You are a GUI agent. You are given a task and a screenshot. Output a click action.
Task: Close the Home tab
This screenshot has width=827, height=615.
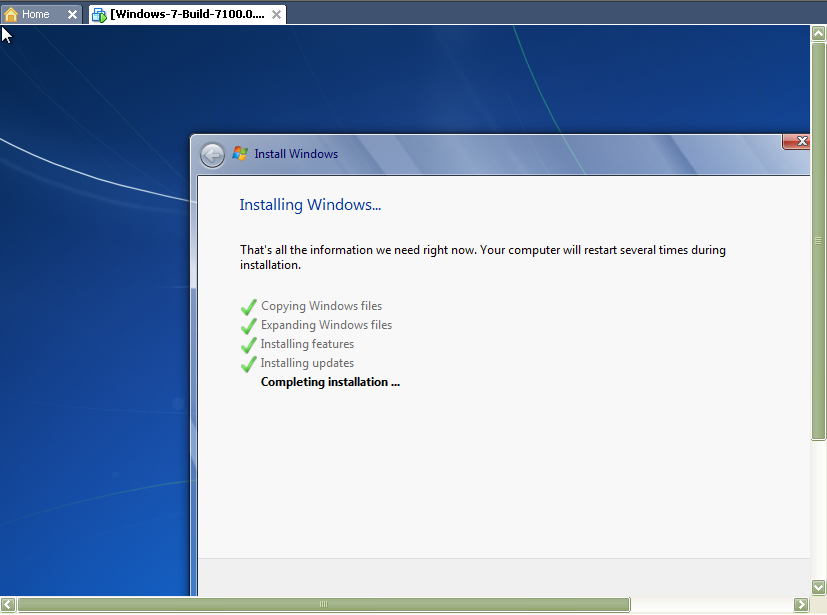click(72, 14)
